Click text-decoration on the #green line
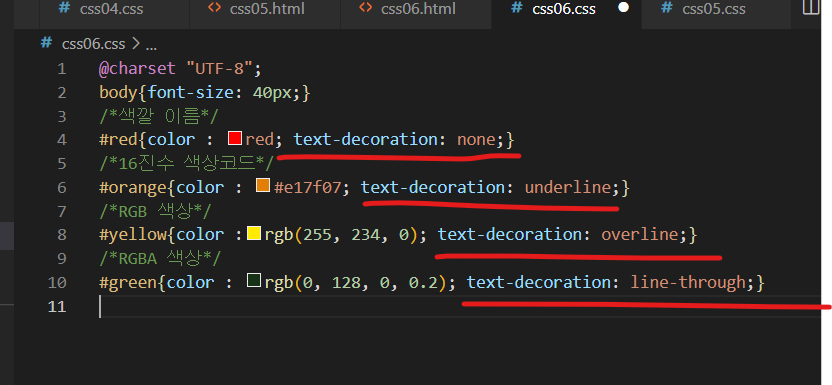 tap(539, 282)
